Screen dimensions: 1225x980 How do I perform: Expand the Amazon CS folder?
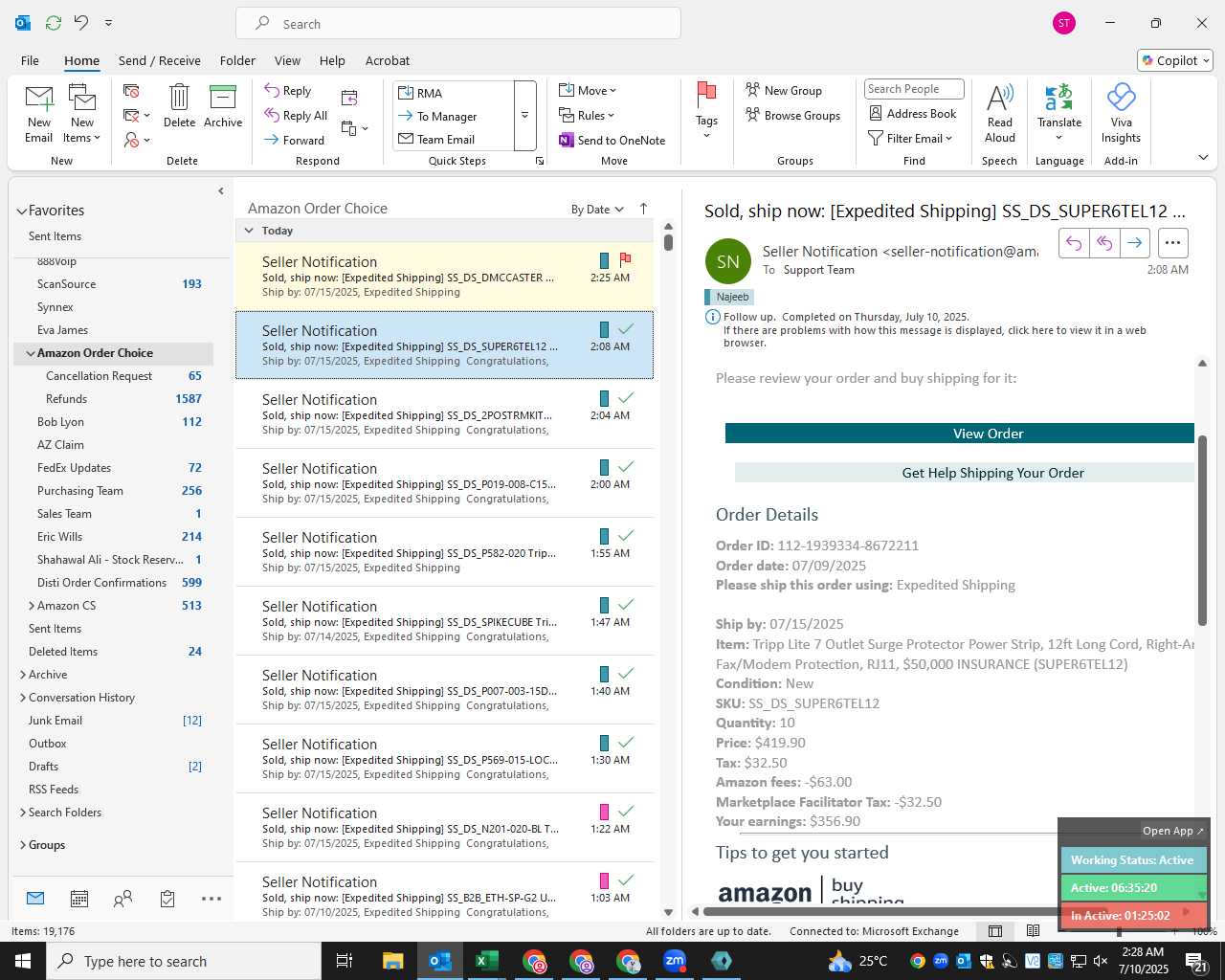(31, 606)
